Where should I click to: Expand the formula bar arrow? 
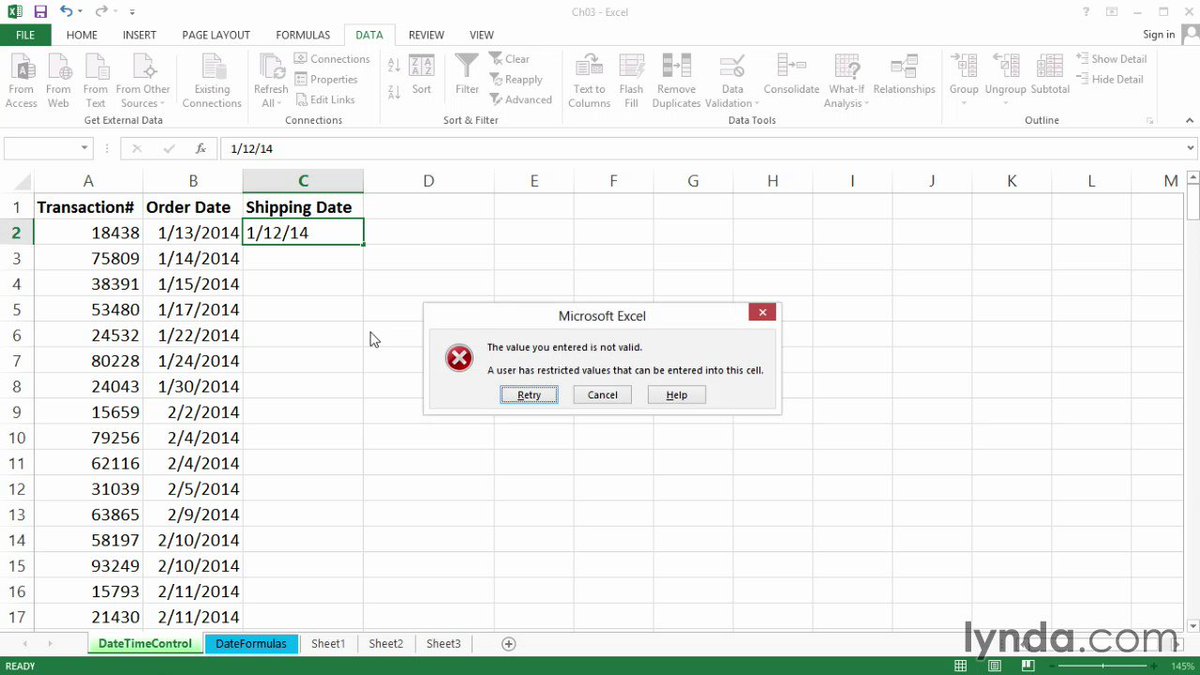coord(1190,148)
